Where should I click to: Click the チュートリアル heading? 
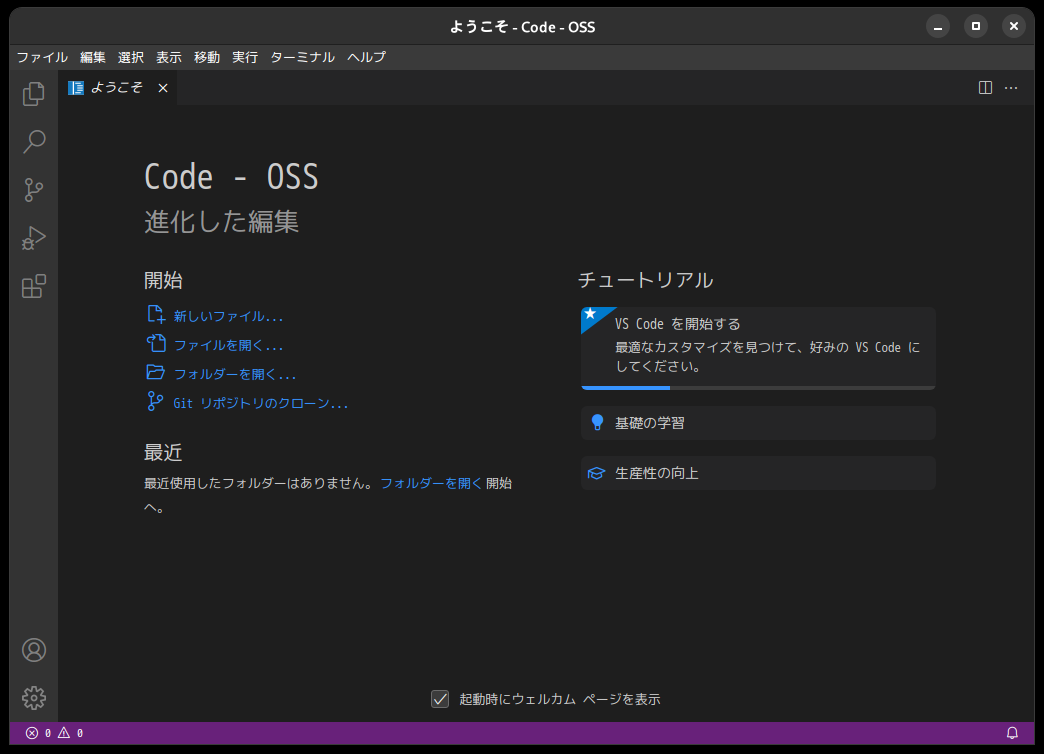coord(646,280)
